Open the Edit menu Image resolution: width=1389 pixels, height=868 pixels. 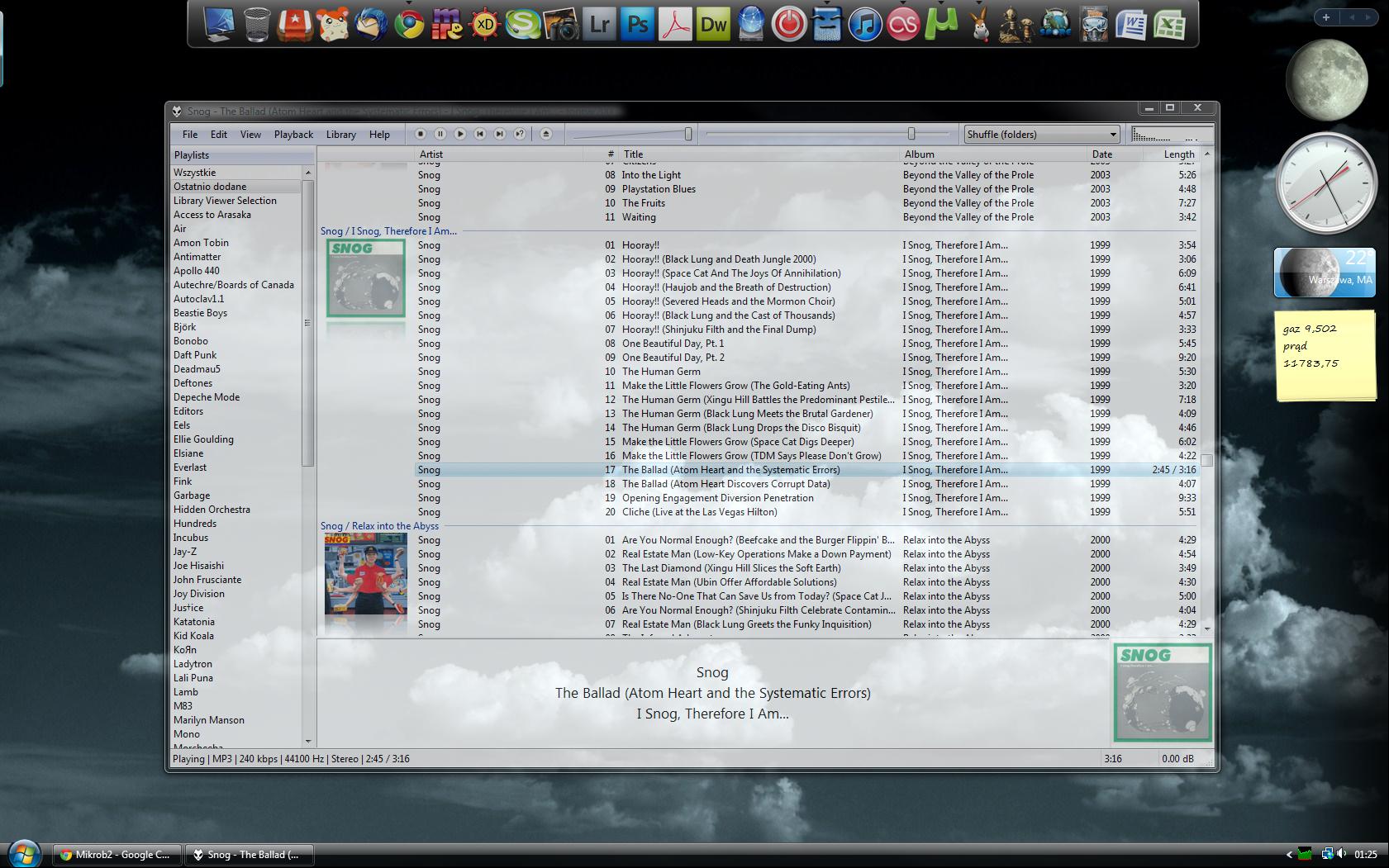[219, 135]
